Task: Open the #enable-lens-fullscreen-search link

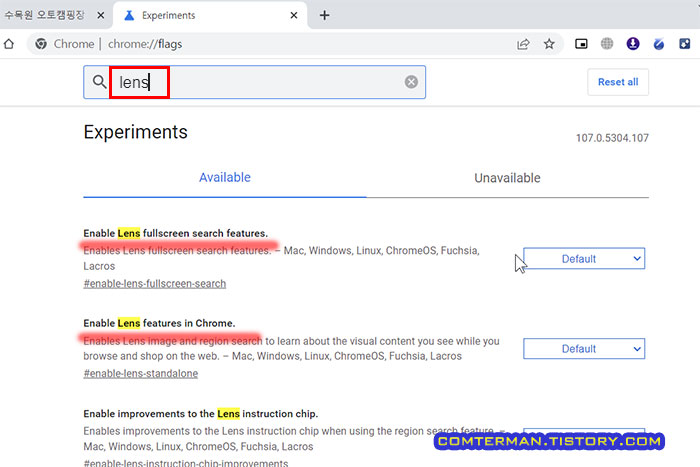Action: 154,284
